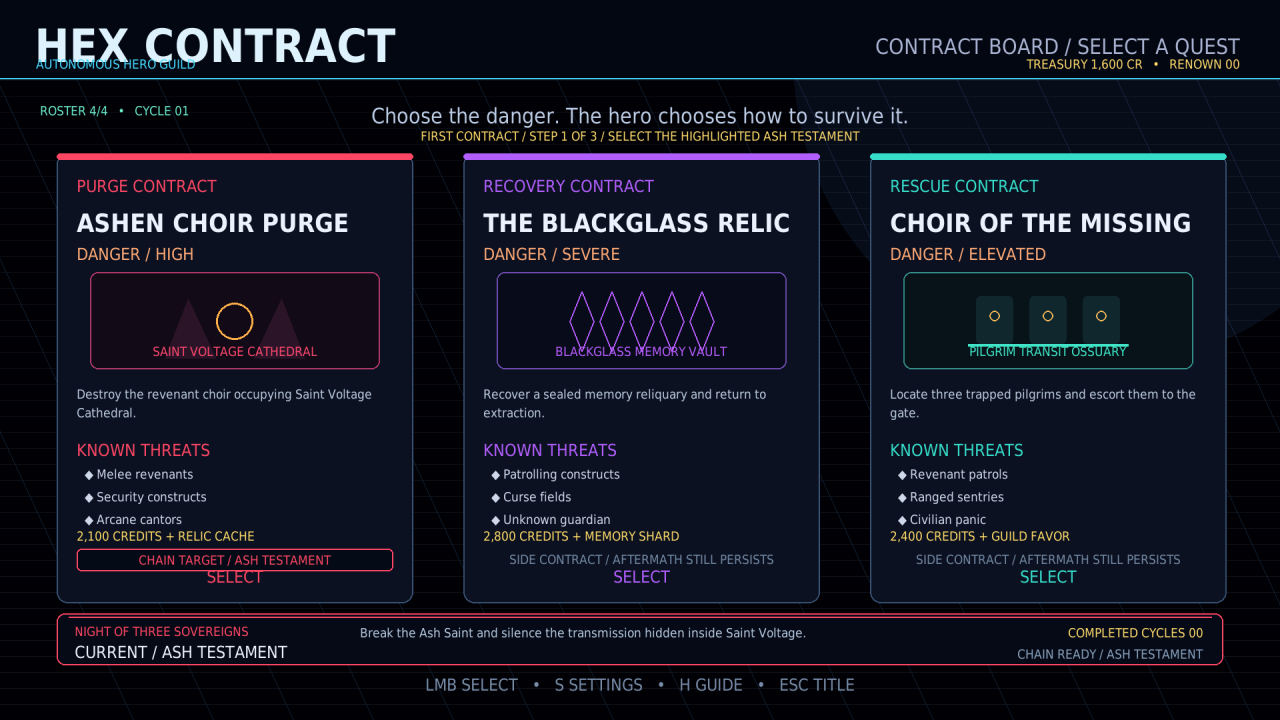Click the orange ring cathedral icon

point(235,321)
